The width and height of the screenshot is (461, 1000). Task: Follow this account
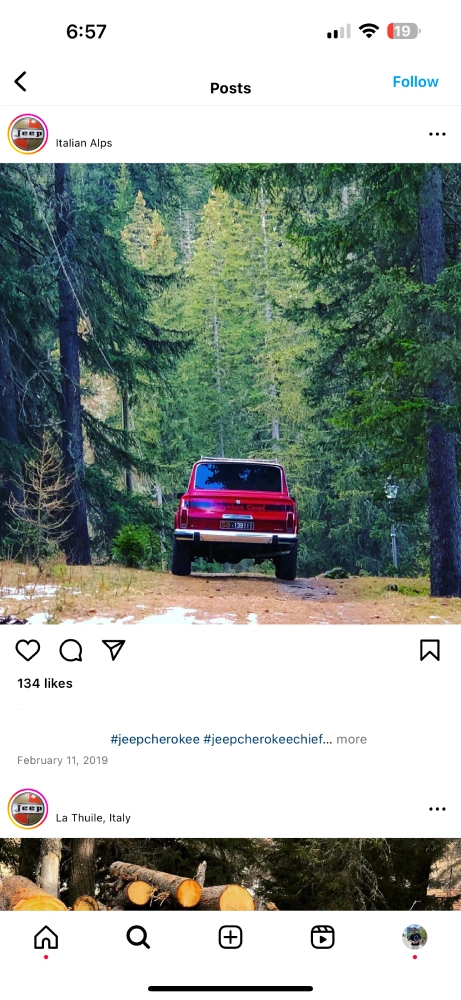(415, 82)
